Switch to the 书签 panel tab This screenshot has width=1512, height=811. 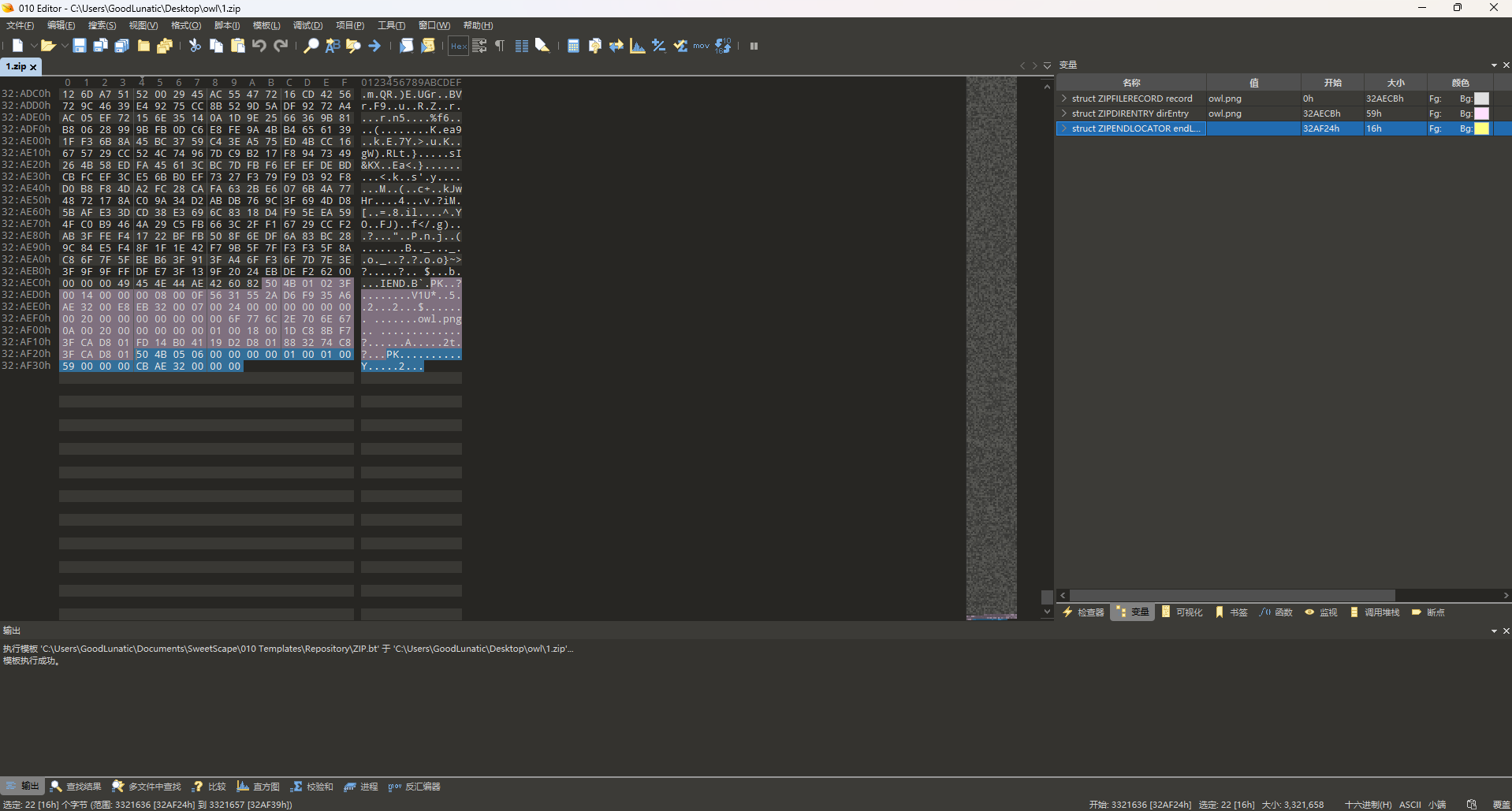point(1232,612)
